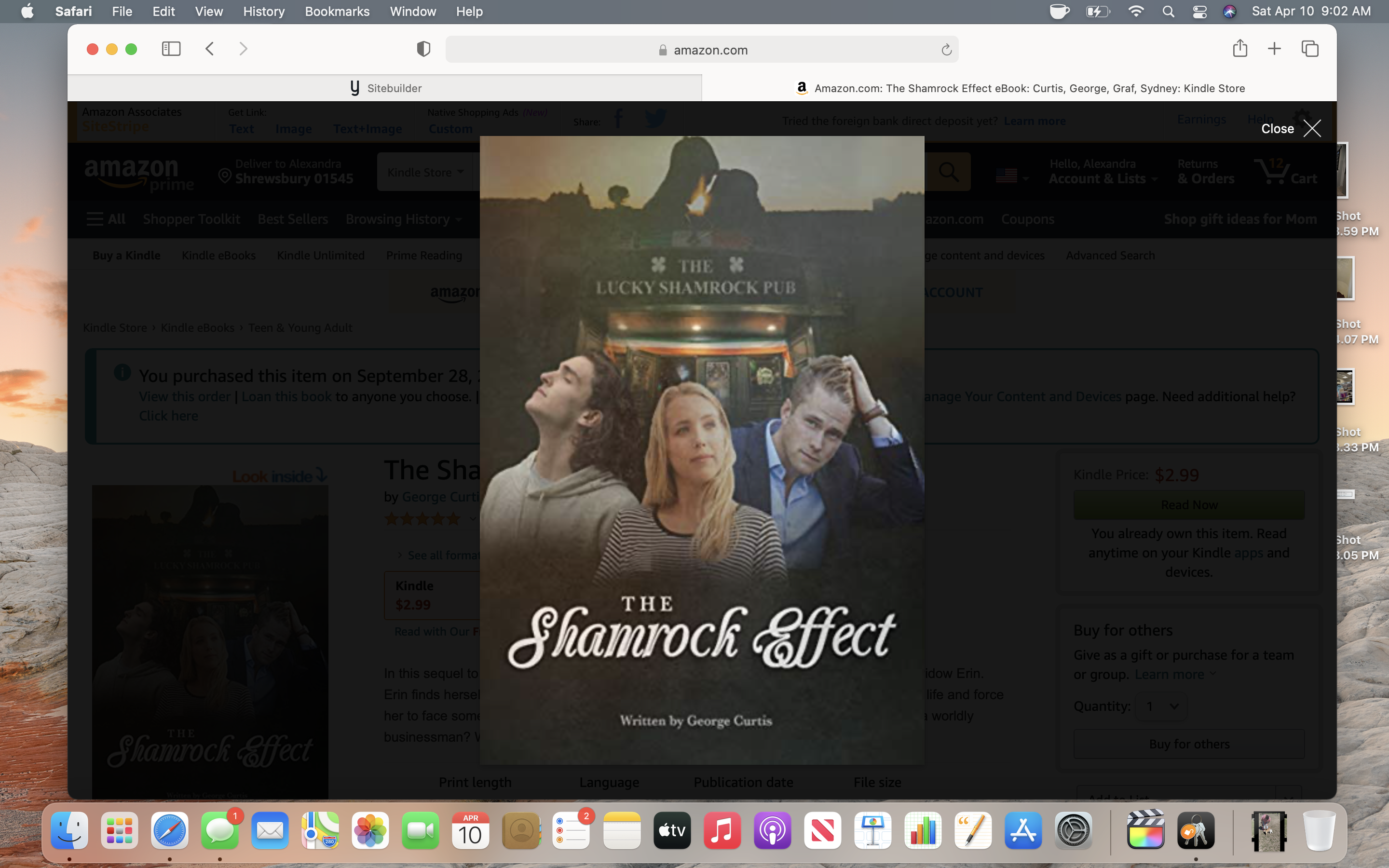This screenshot has height=868, width=1389.
Task: Open FaceTime from the Dock
Action: [421, 830]
